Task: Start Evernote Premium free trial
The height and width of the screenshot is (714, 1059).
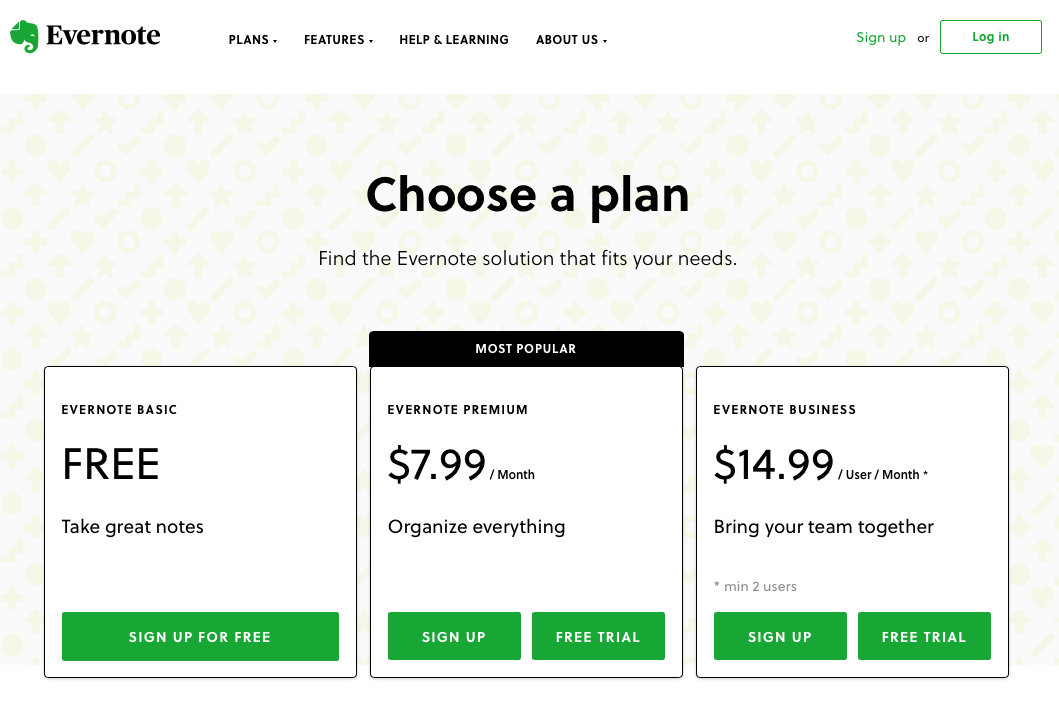Action: click(598, 637)
